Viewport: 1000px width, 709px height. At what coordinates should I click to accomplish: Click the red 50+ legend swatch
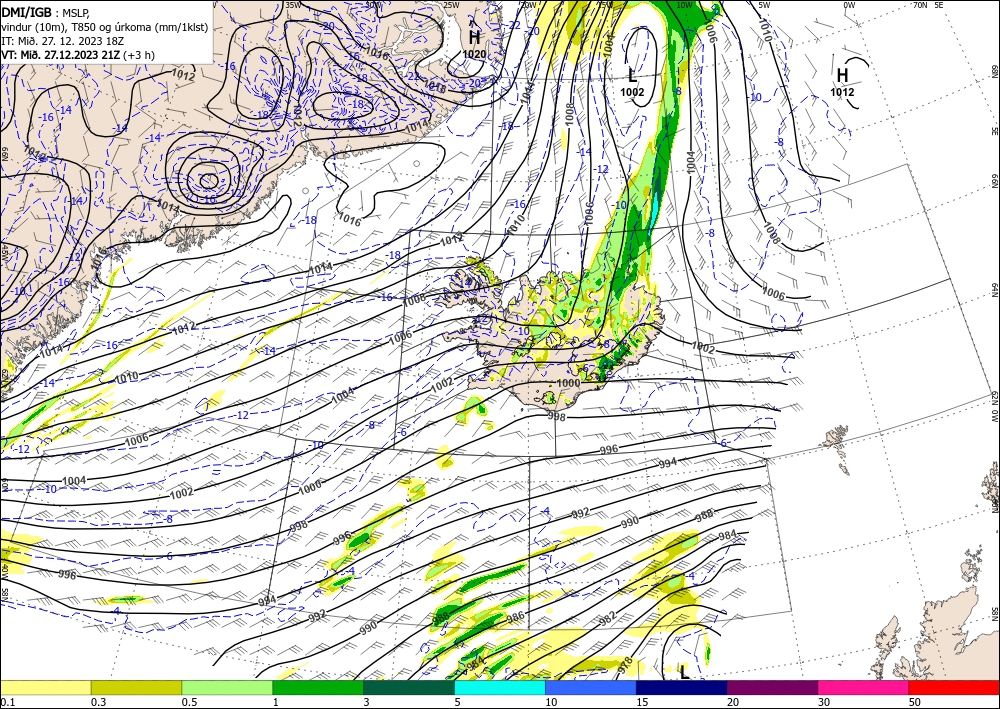coord(954,687)
